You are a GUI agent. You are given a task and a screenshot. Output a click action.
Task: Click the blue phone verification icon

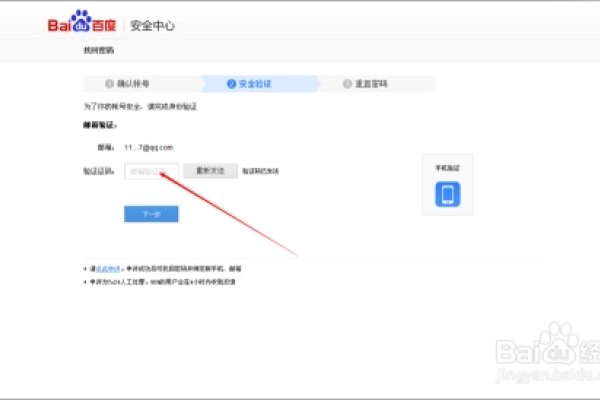pos(447,194)
